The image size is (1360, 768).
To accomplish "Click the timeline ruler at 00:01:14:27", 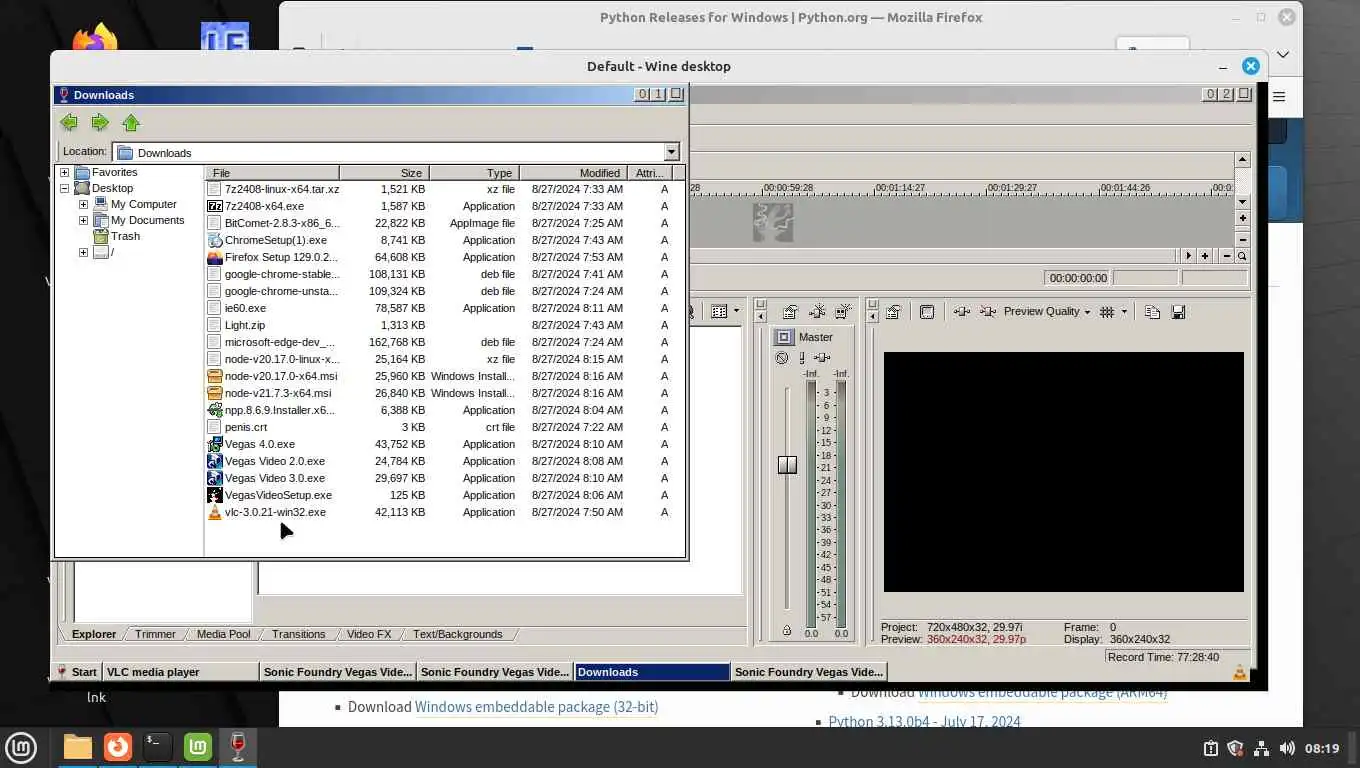I will 900,188.
